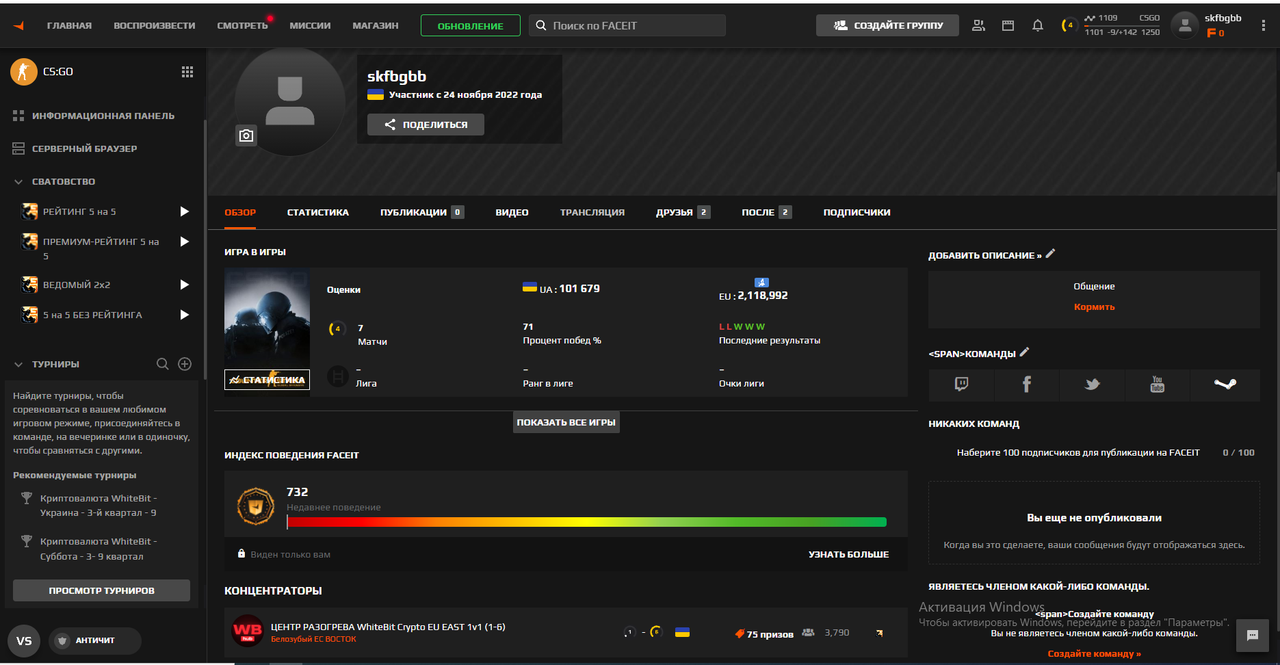Open the АНТИЧИТ button
The height and width of the screenshot is (665, 1280).
(x=95, y=641)
